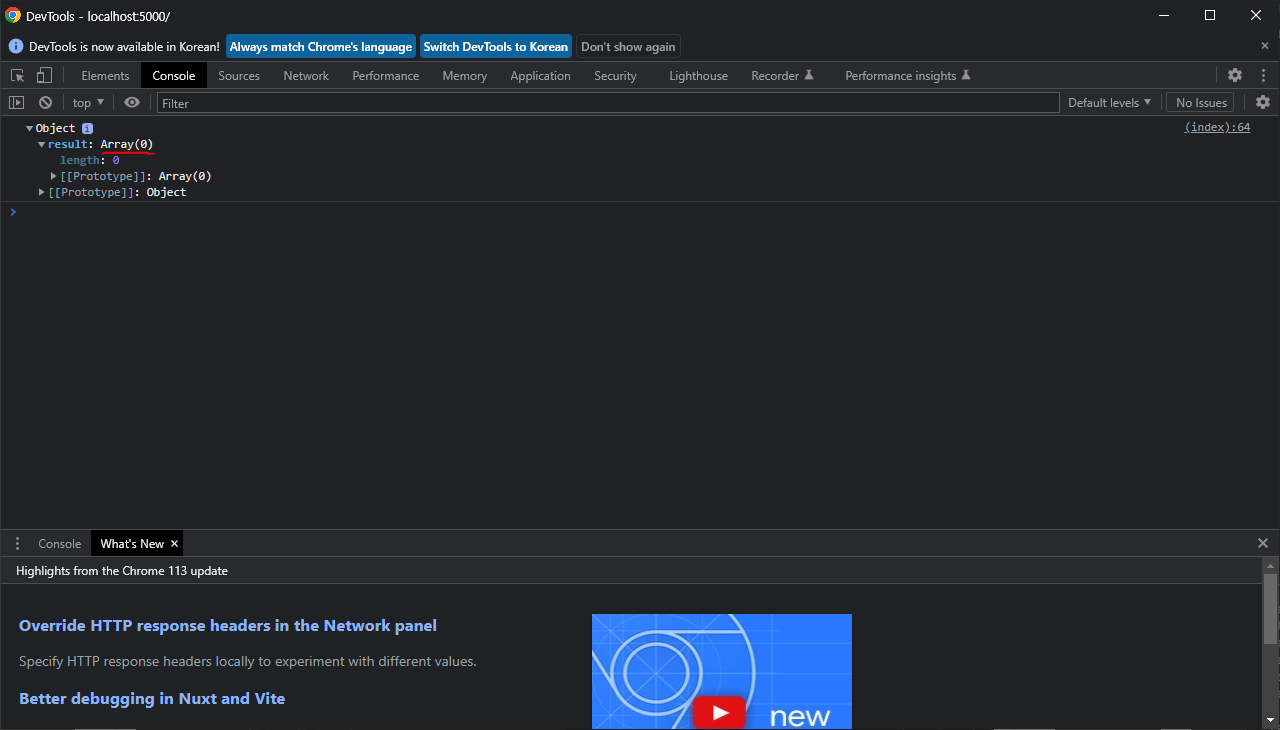1280x730 pixels.
Task: Clear the console output
Action: coord(45,103)
